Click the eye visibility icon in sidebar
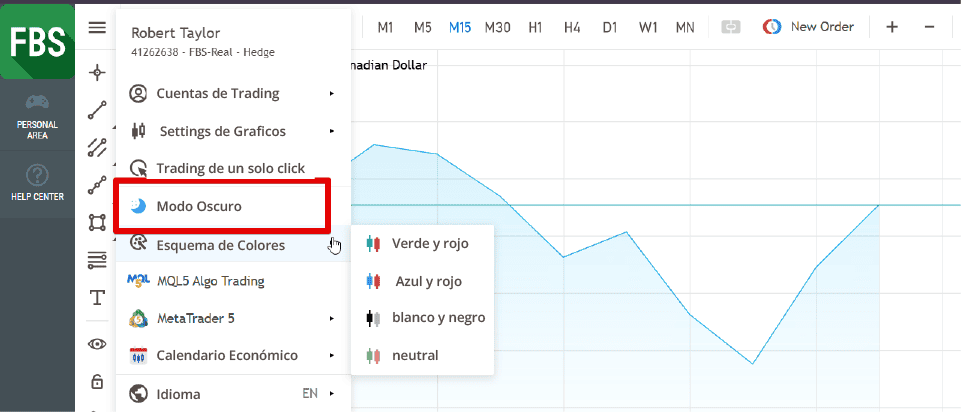961x412 pixels. click(97, 344)
